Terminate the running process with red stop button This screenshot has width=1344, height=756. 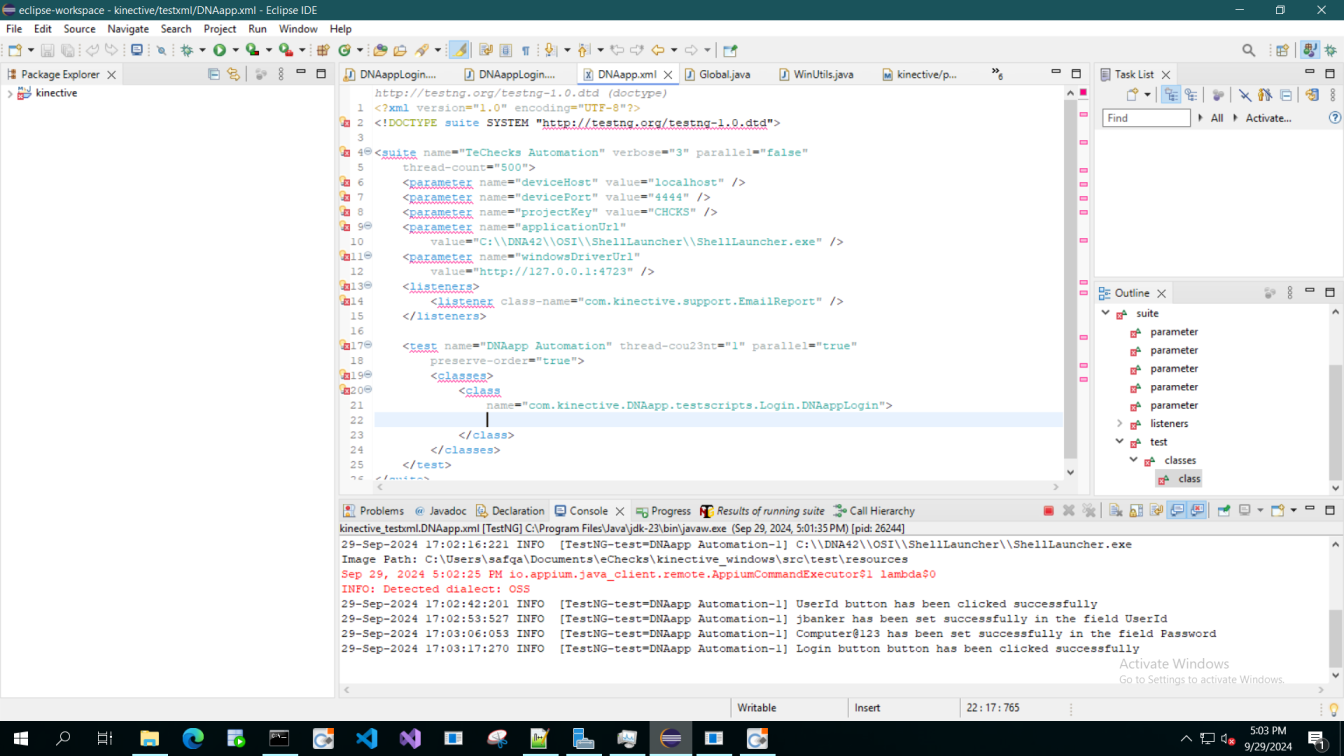[1048, 511]
